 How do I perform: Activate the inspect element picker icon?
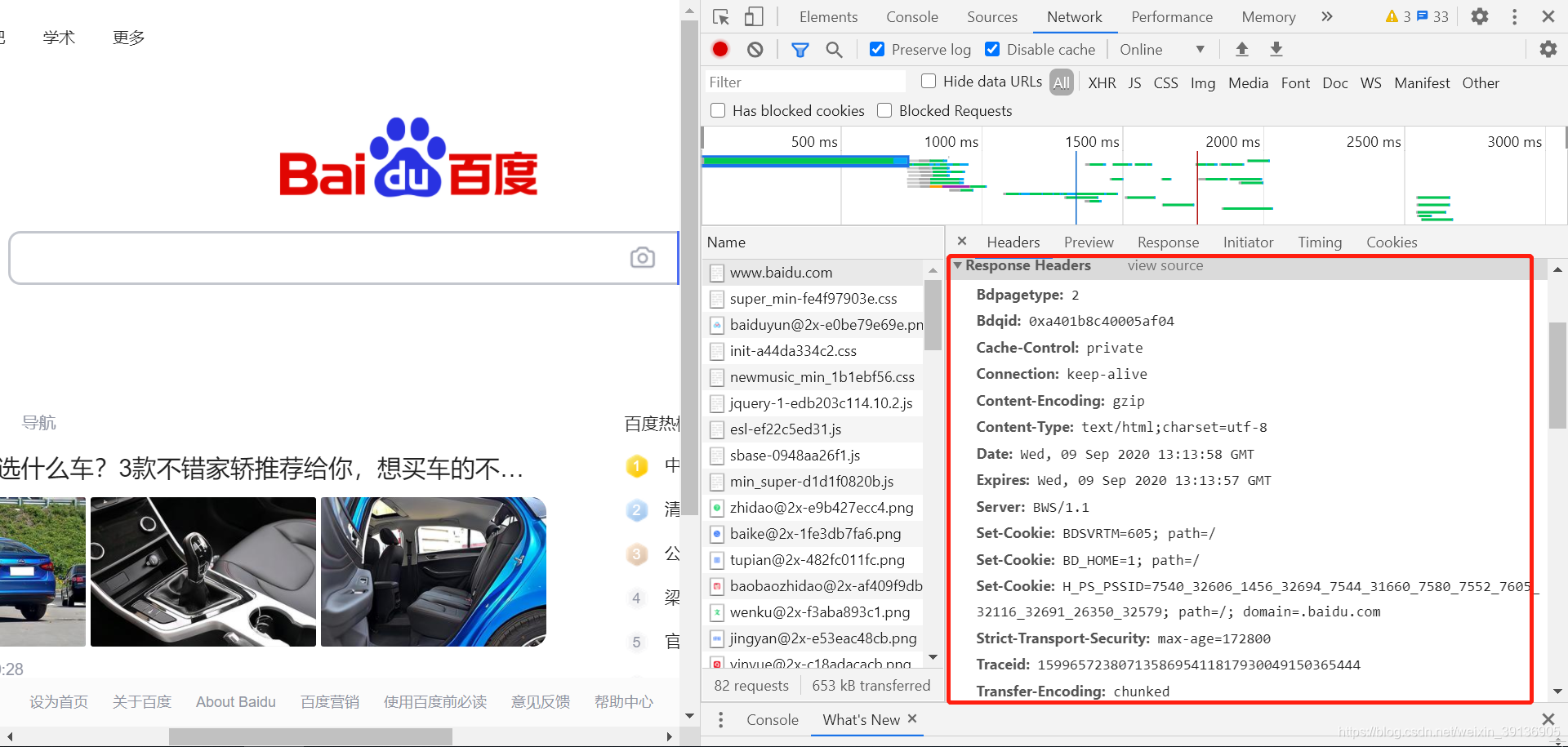tap(720, 17)
